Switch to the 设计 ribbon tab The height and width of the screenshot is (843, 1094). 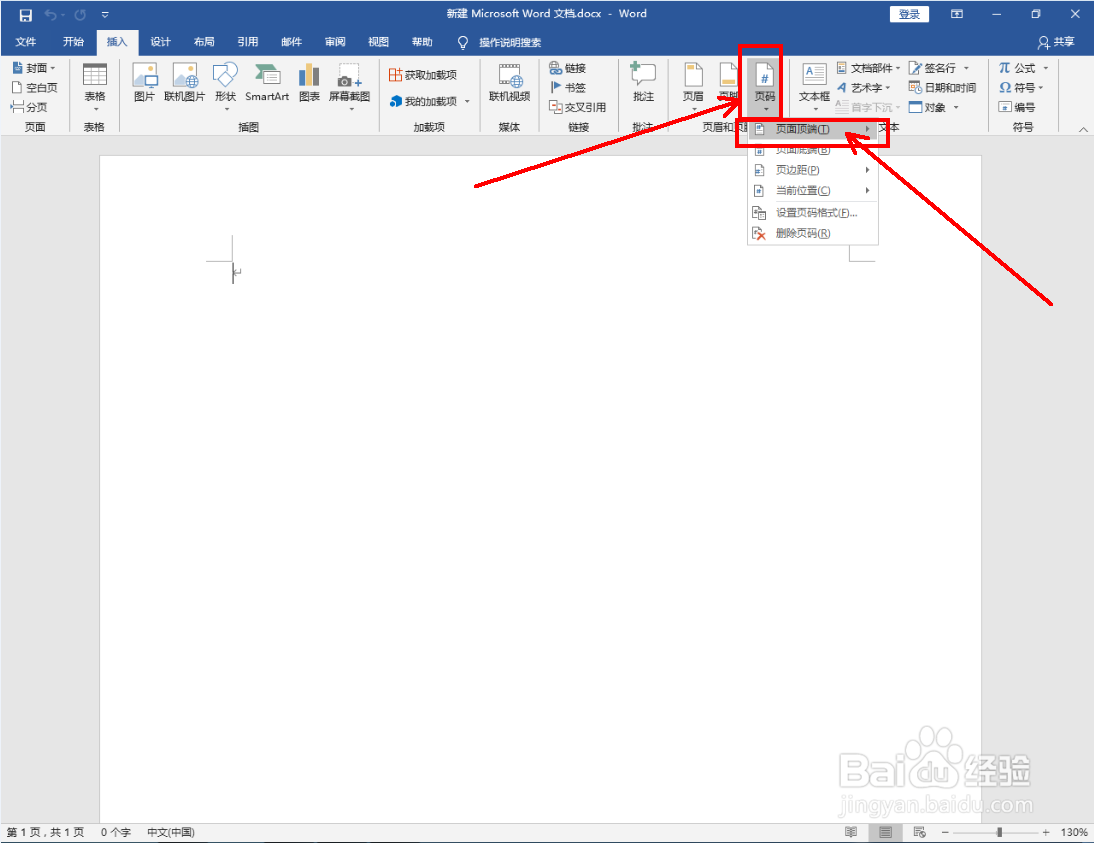click(160, 42)
